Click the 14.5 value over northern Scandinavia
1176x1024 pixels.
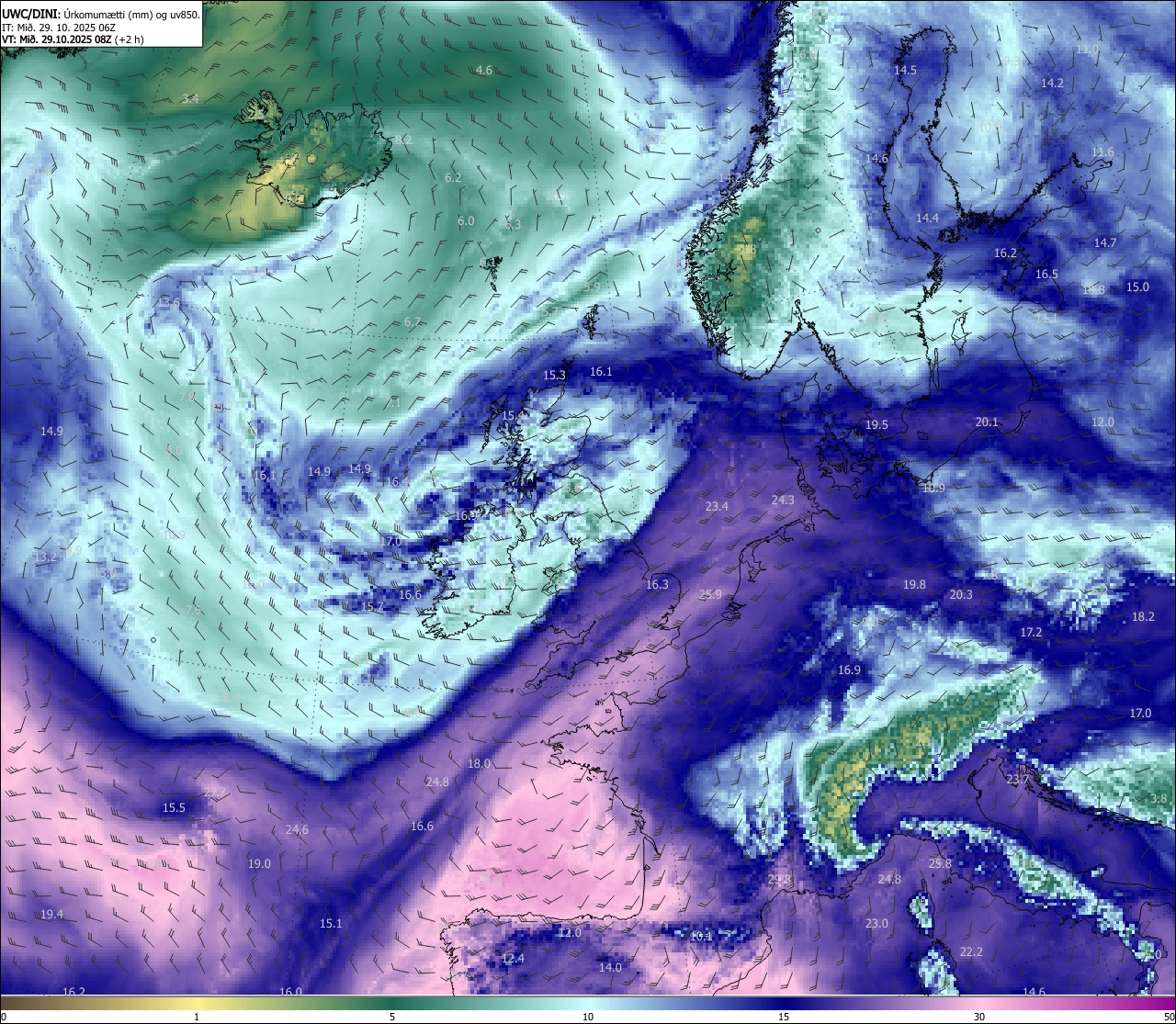click(906, 71)
